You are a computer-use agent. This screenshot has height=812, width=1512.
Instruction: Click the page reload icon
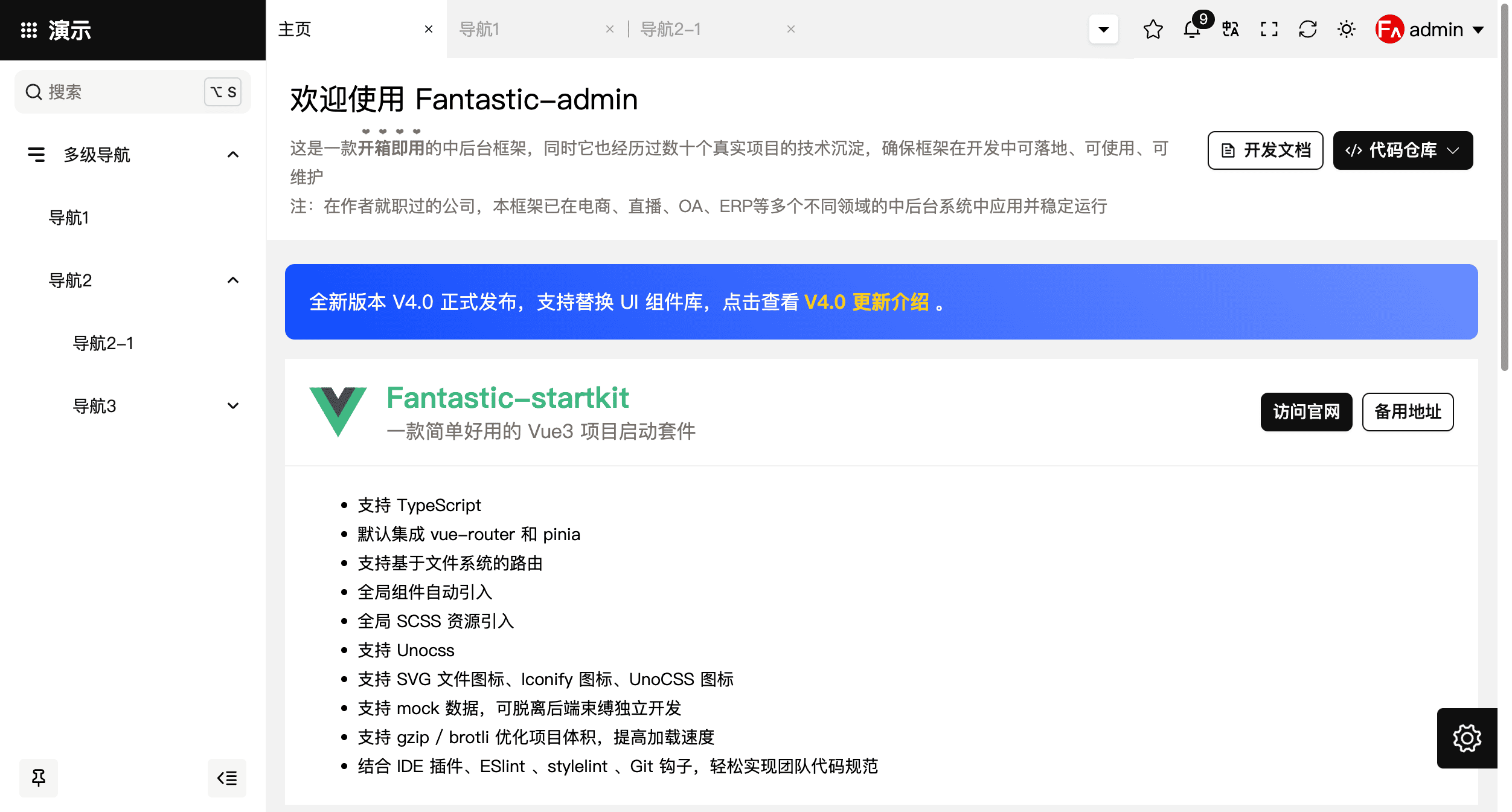tap(1308, 29)
